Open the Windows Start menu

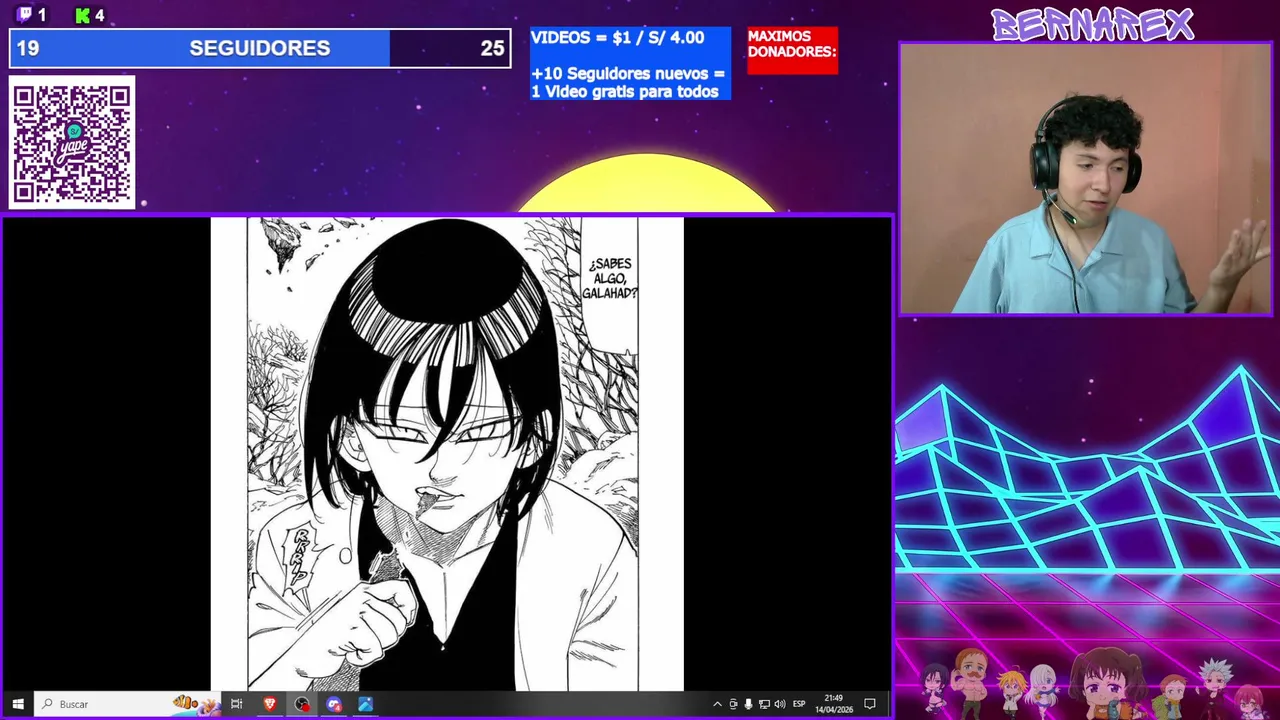(17, 704)
